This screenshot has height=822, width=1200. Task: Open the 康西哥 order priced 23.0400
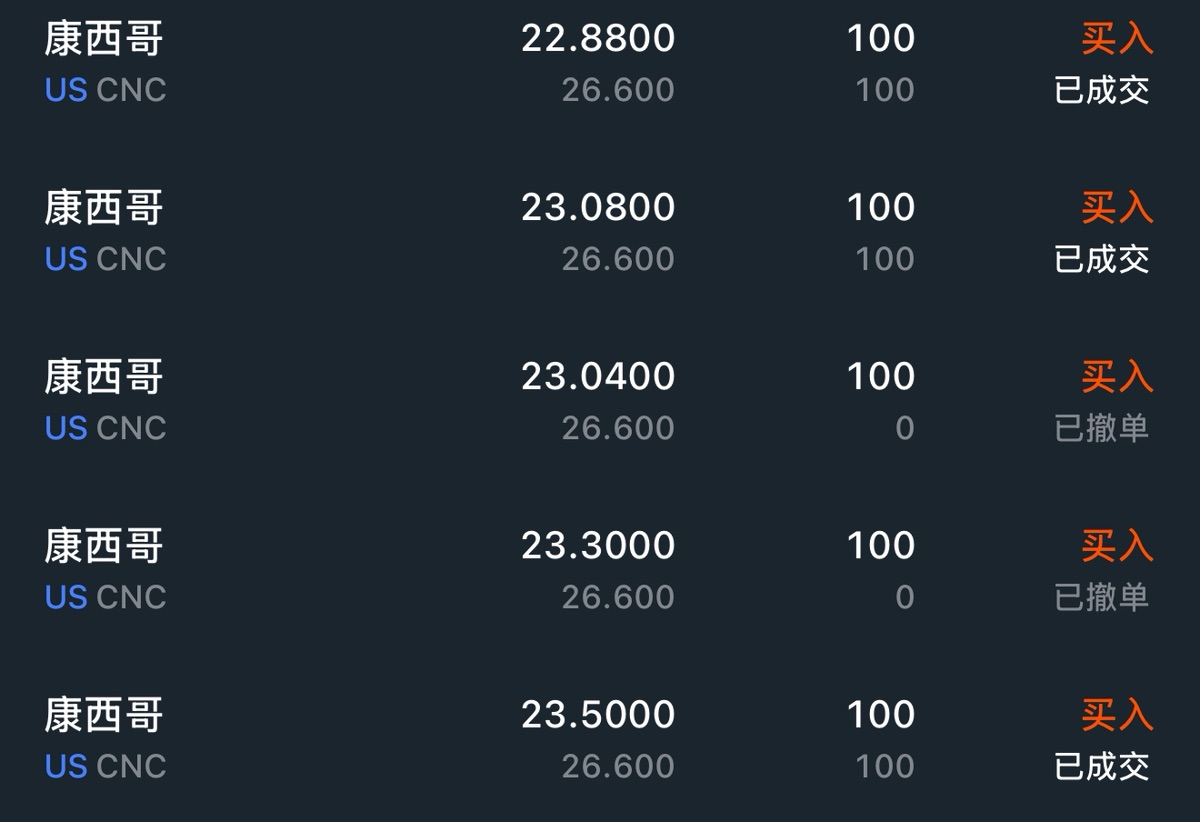pos(600,401)
